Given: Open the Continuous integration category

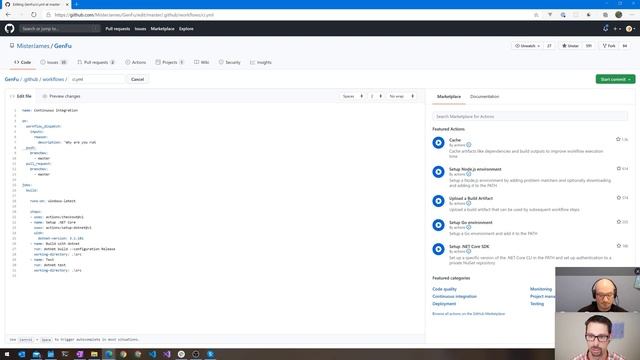Looking at the screenshot, I should pos(454,296).
